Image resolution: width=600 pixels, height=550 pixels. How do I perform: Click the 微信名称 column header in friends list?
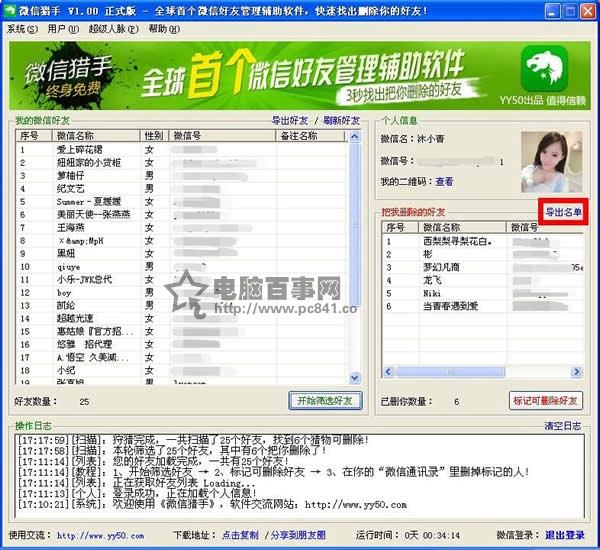click(x=96, y=135)
